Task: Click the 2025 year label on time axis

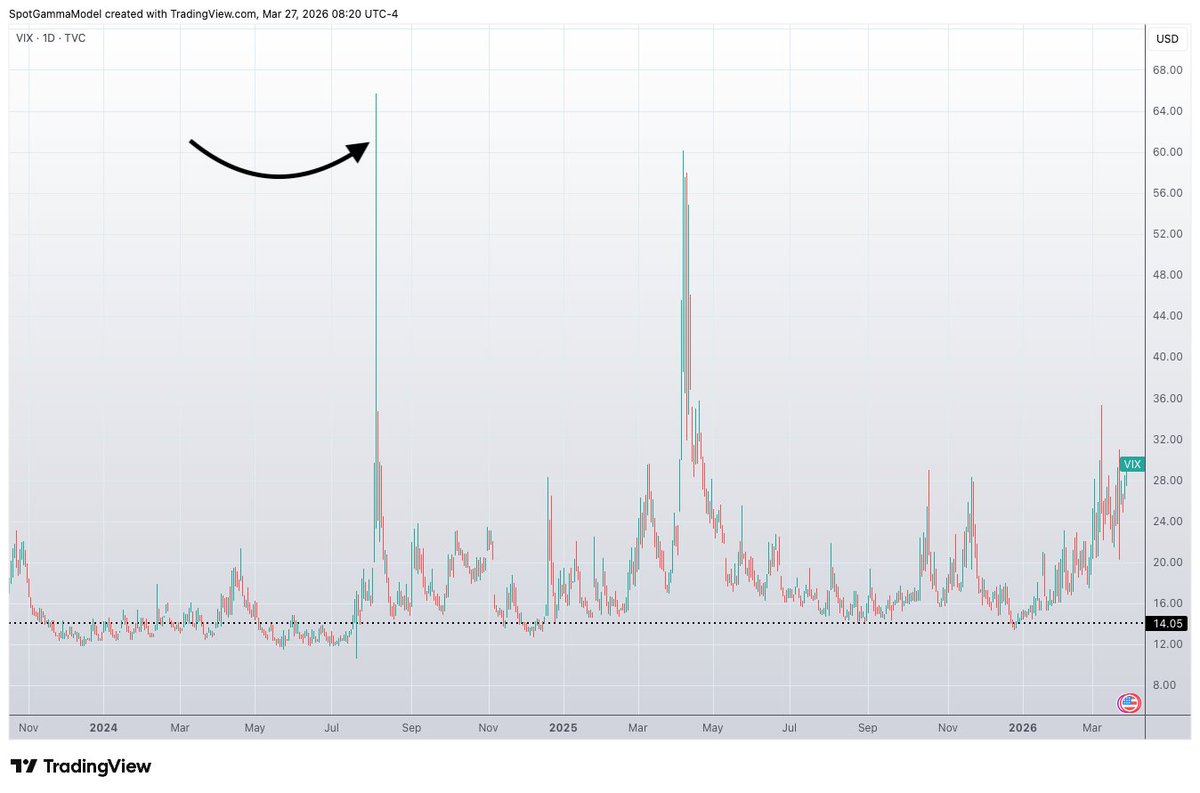Action: (x=561, y=728)
